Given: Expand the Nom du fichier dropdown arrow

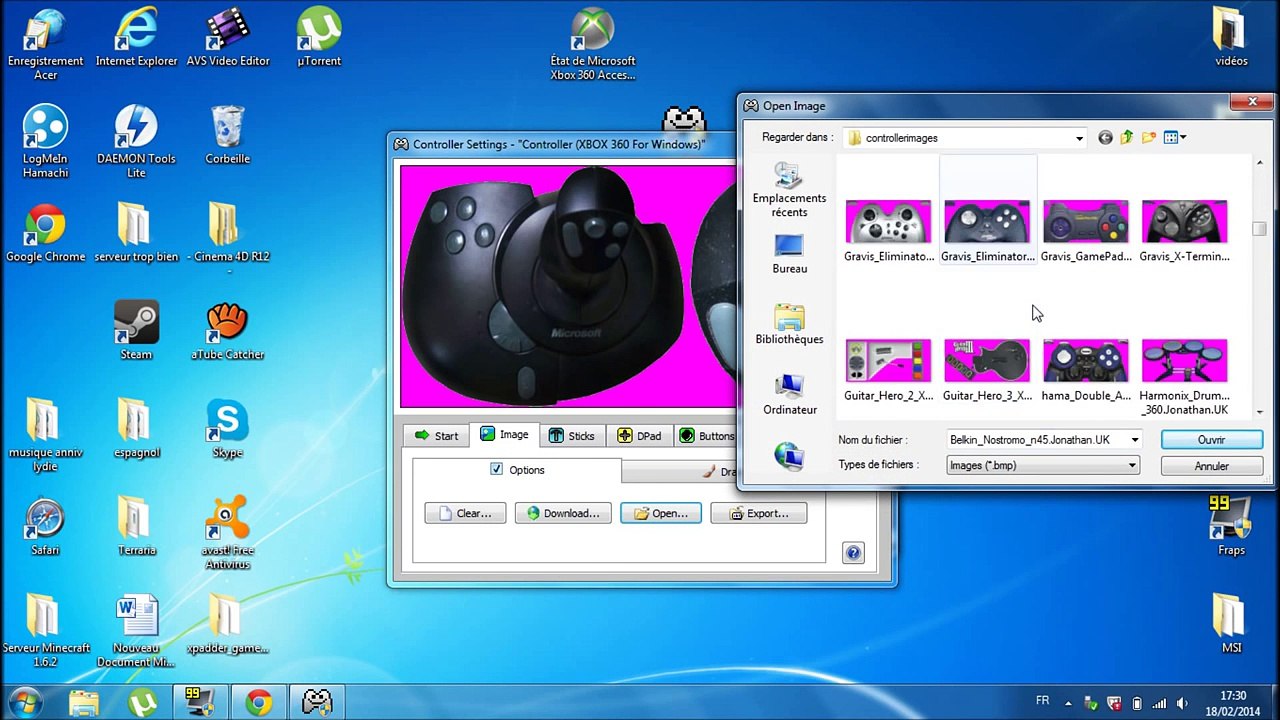Looking at the screenshot, I should point(1134,440).
